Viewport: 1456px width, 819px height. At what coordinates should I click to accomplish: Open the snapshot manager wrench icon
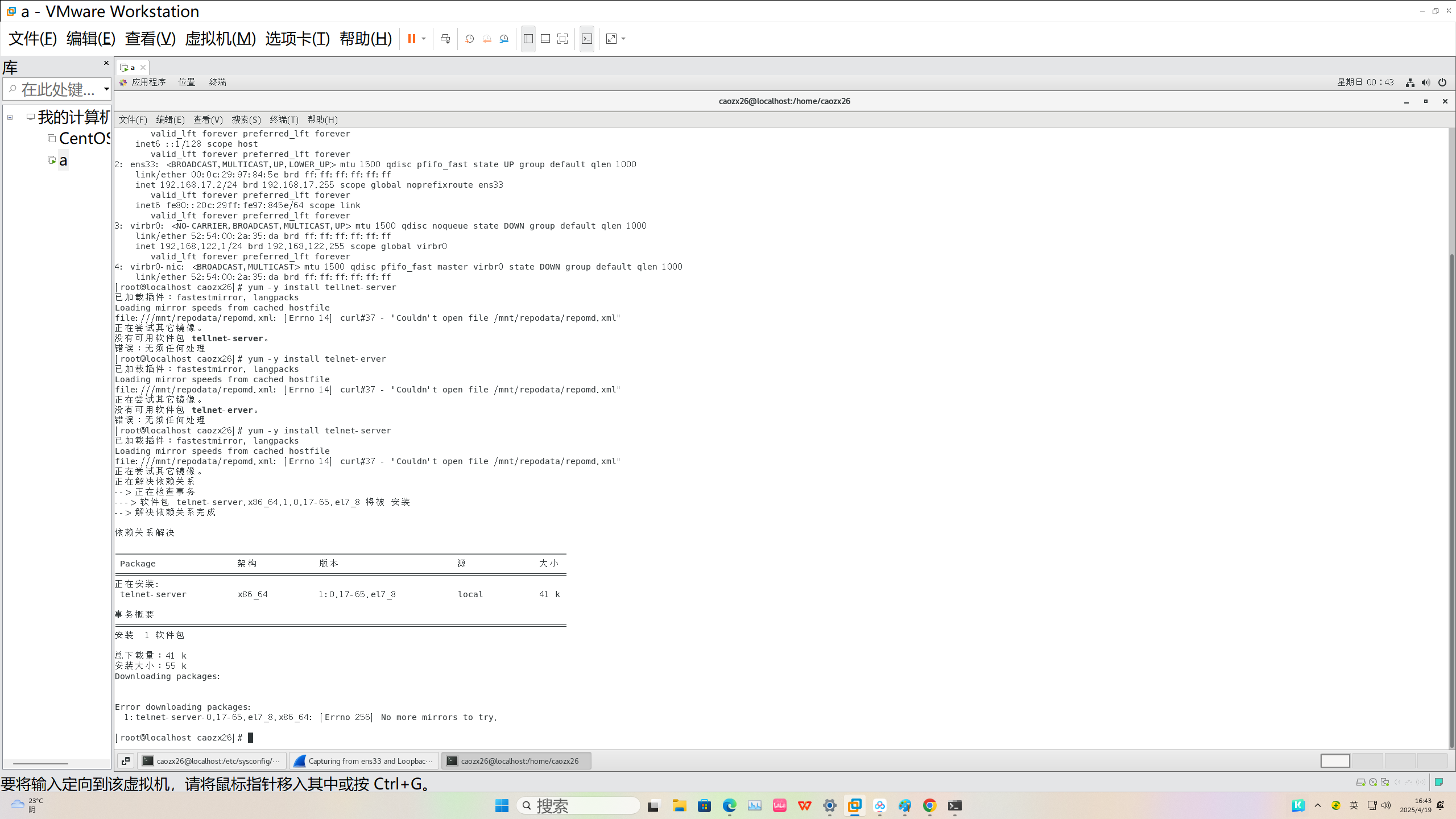click(504, 39)
